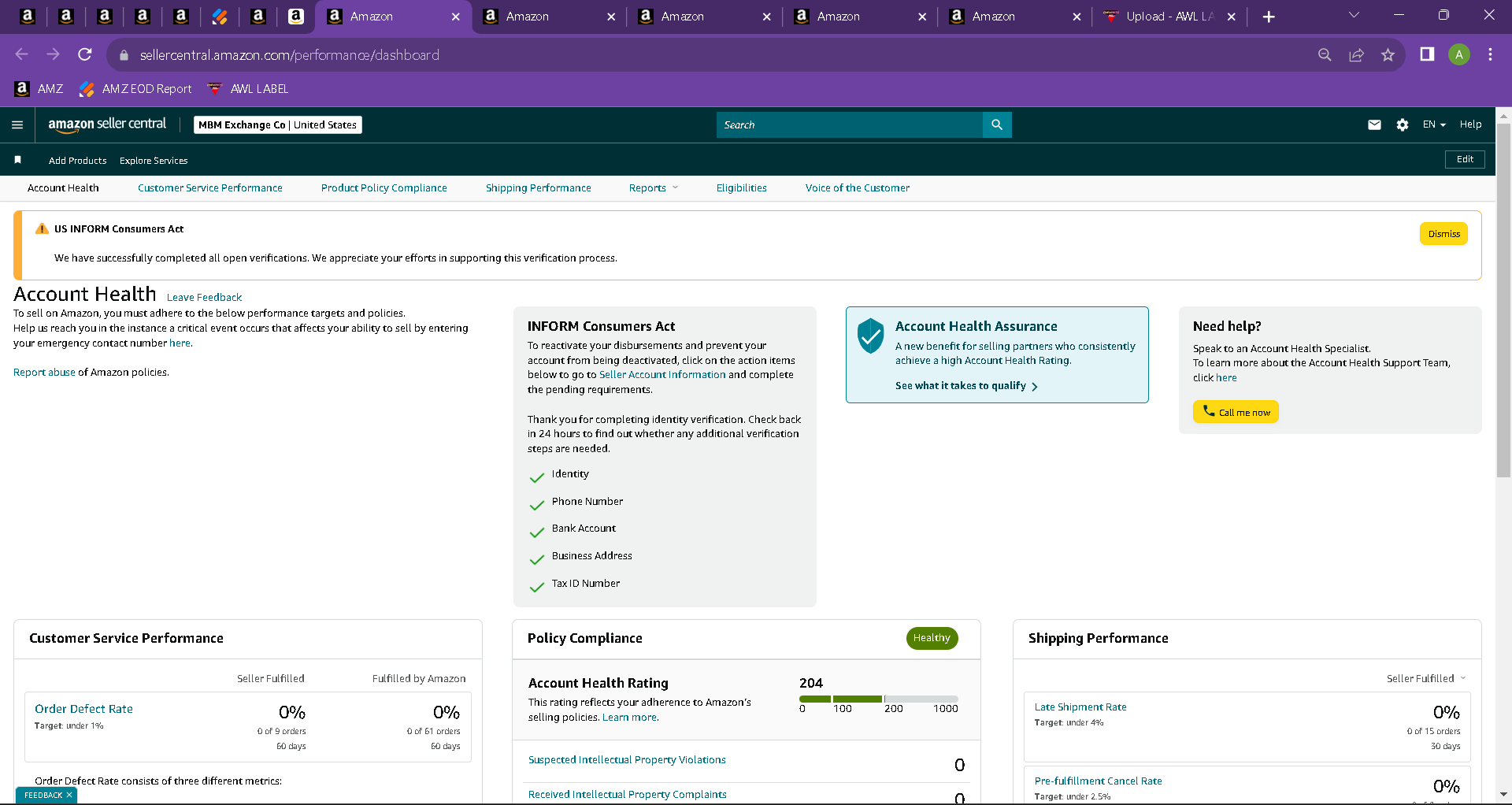This screenshot has height=805, width=1512.
Task: Click the FEEDBACK widget label
Action: 43,796
